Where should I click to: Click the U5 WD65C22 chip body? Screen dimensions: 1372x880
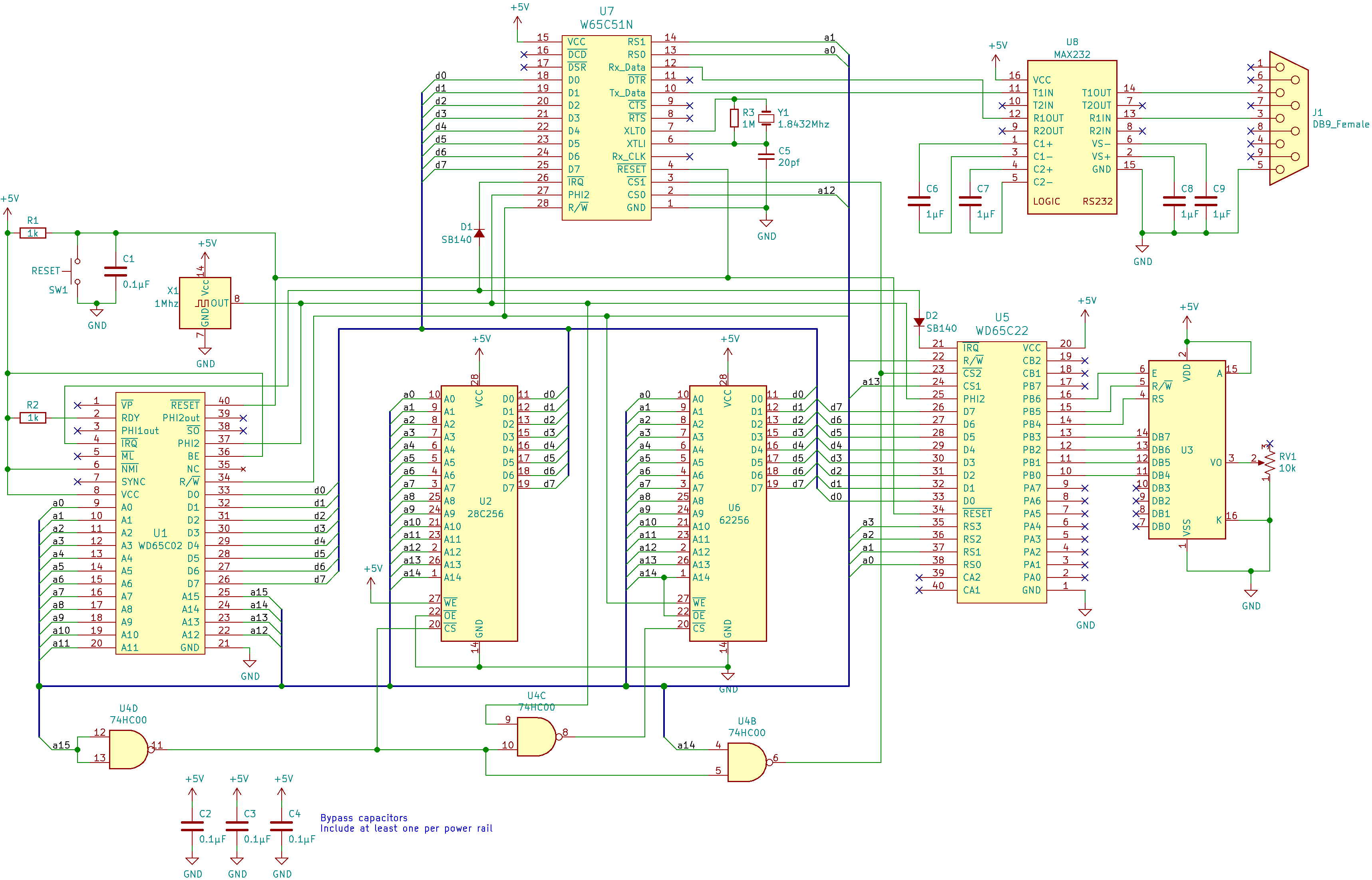pyautogui.click(x=1001, y=472)
